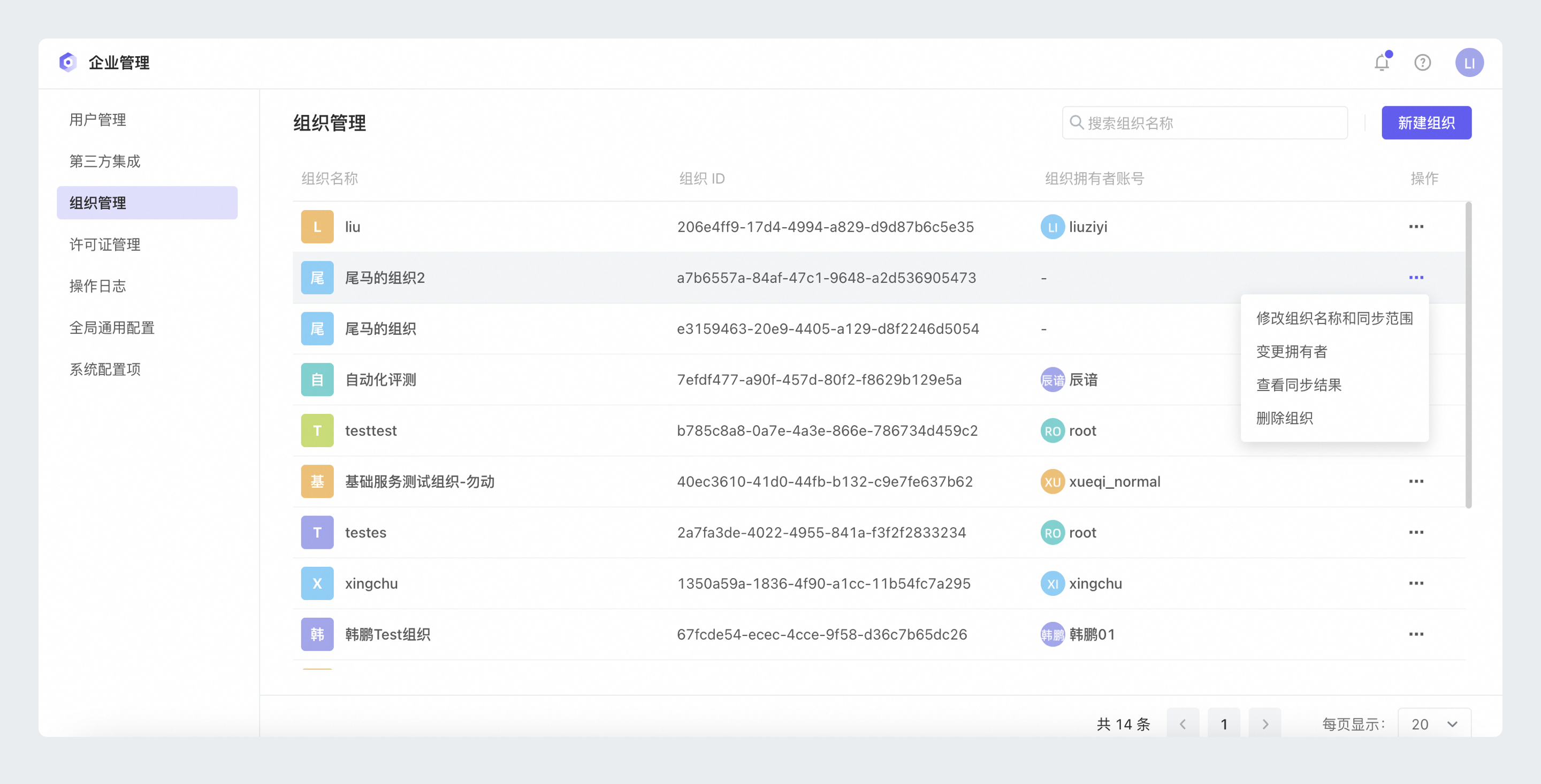Open 第三方集成 in the sidebar
1541x784 pixels.
click(x=147, y=161)
